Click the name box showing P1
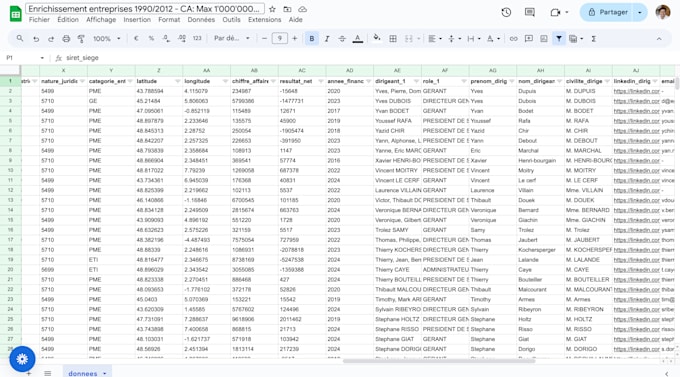 (x=25, y=58)
